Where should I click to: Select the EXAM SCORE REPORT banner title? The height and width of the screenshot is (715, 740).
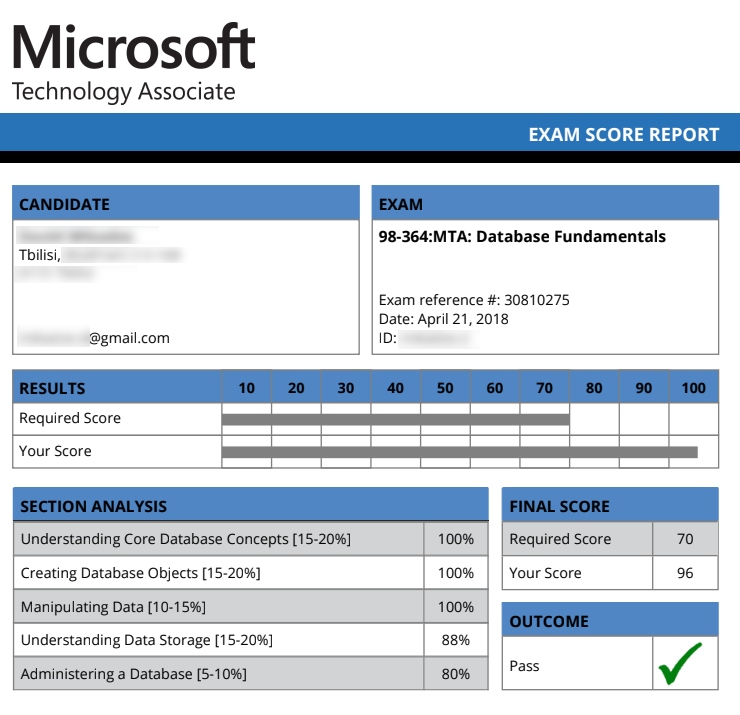pos(623,135)
